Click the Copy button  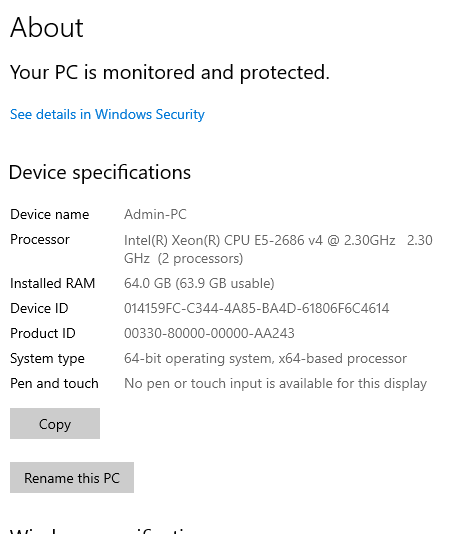click(55, 424)
